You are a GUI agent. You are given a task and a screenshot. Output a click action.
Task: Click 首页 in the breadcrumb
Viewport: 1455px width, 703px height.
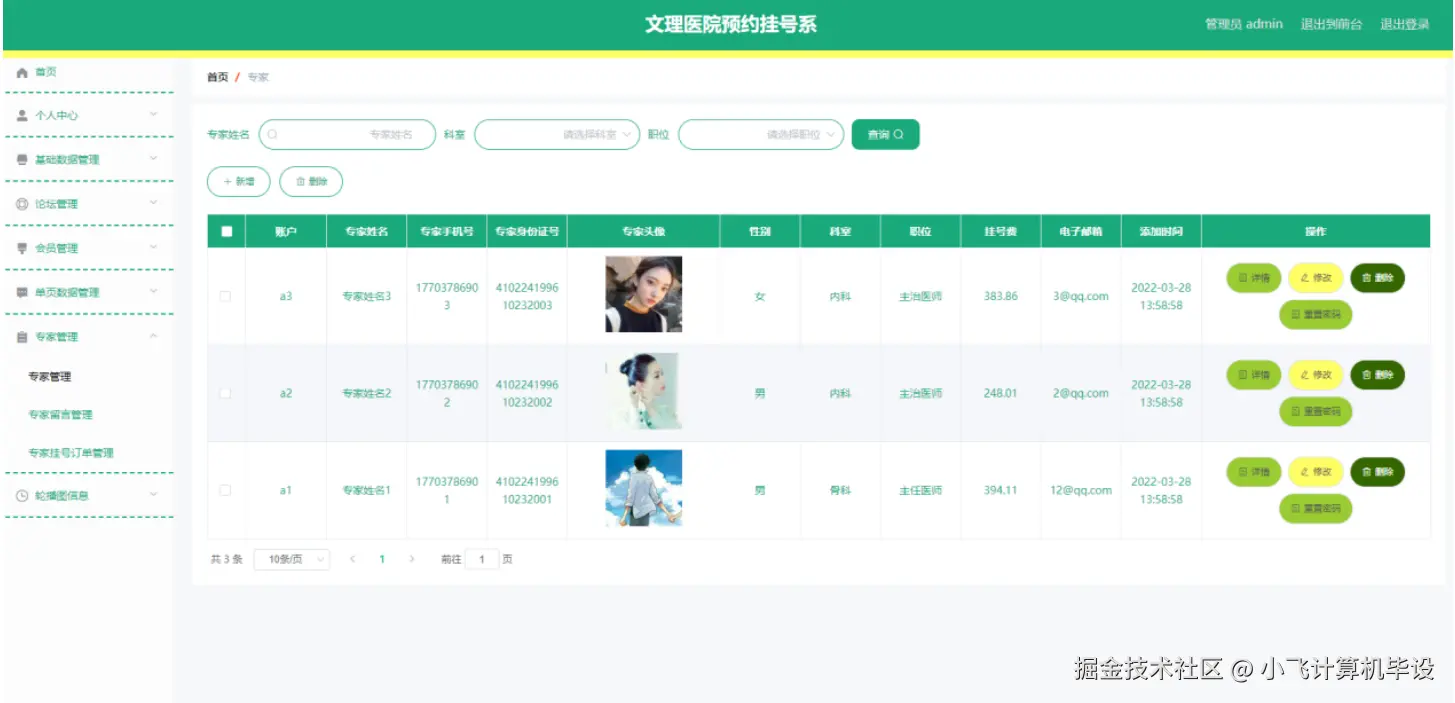(x=217, y=77)
